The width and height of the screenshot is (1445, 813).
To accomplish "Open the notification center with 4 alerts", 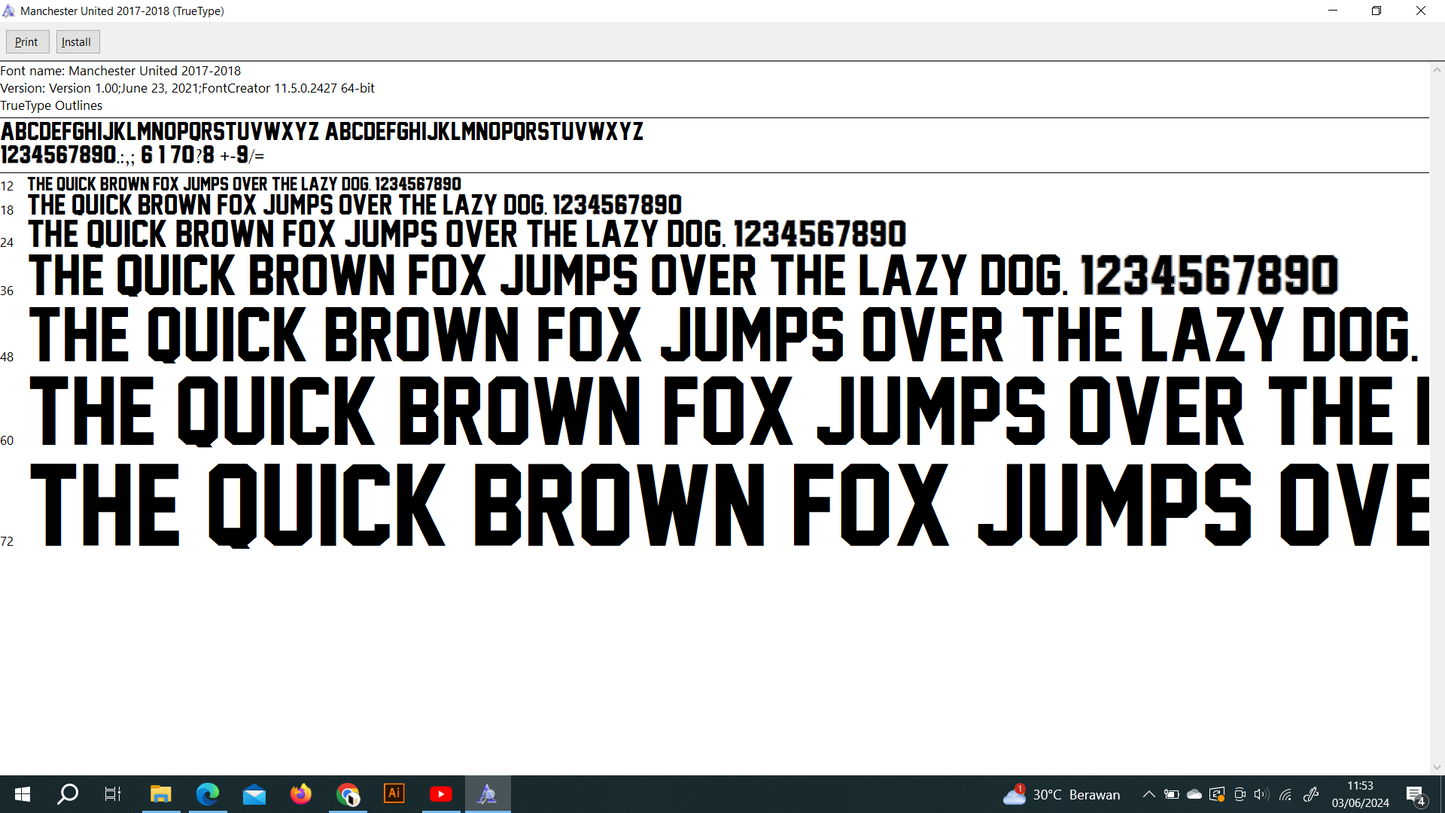I will click(x=1417, y=796).
